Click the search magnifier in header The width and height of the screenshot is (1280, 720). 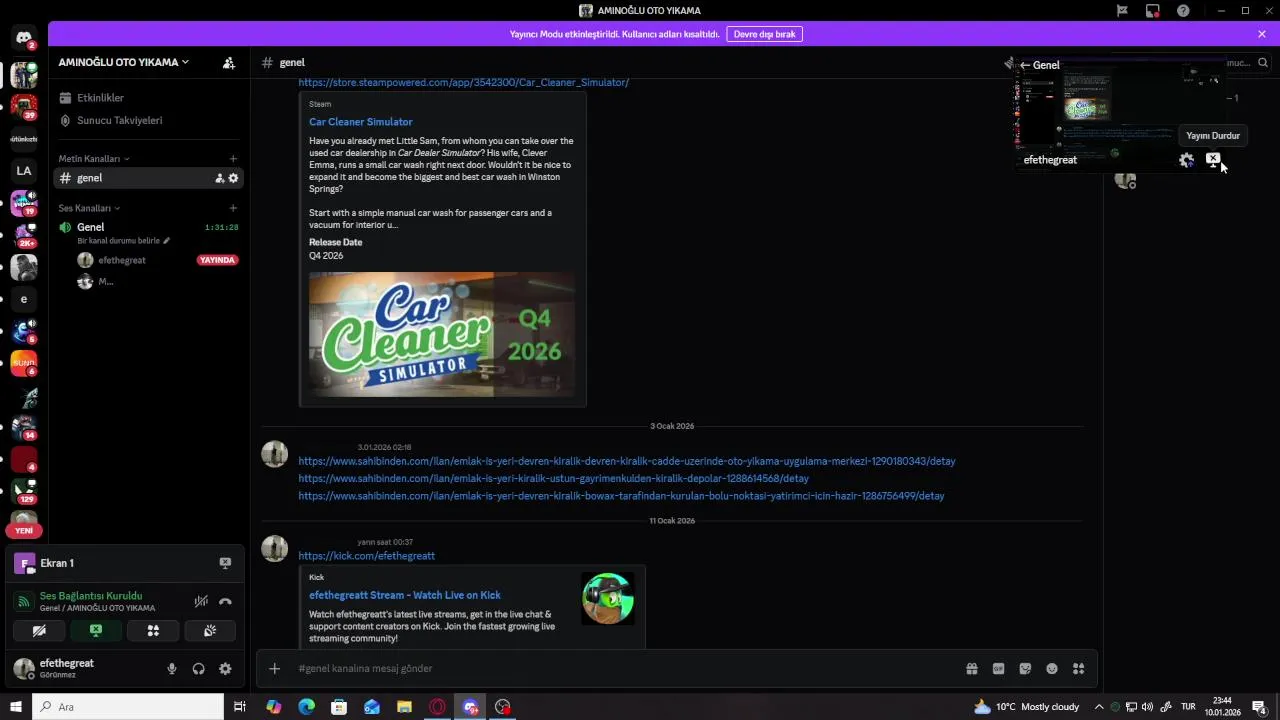(x=1263, y=62)
